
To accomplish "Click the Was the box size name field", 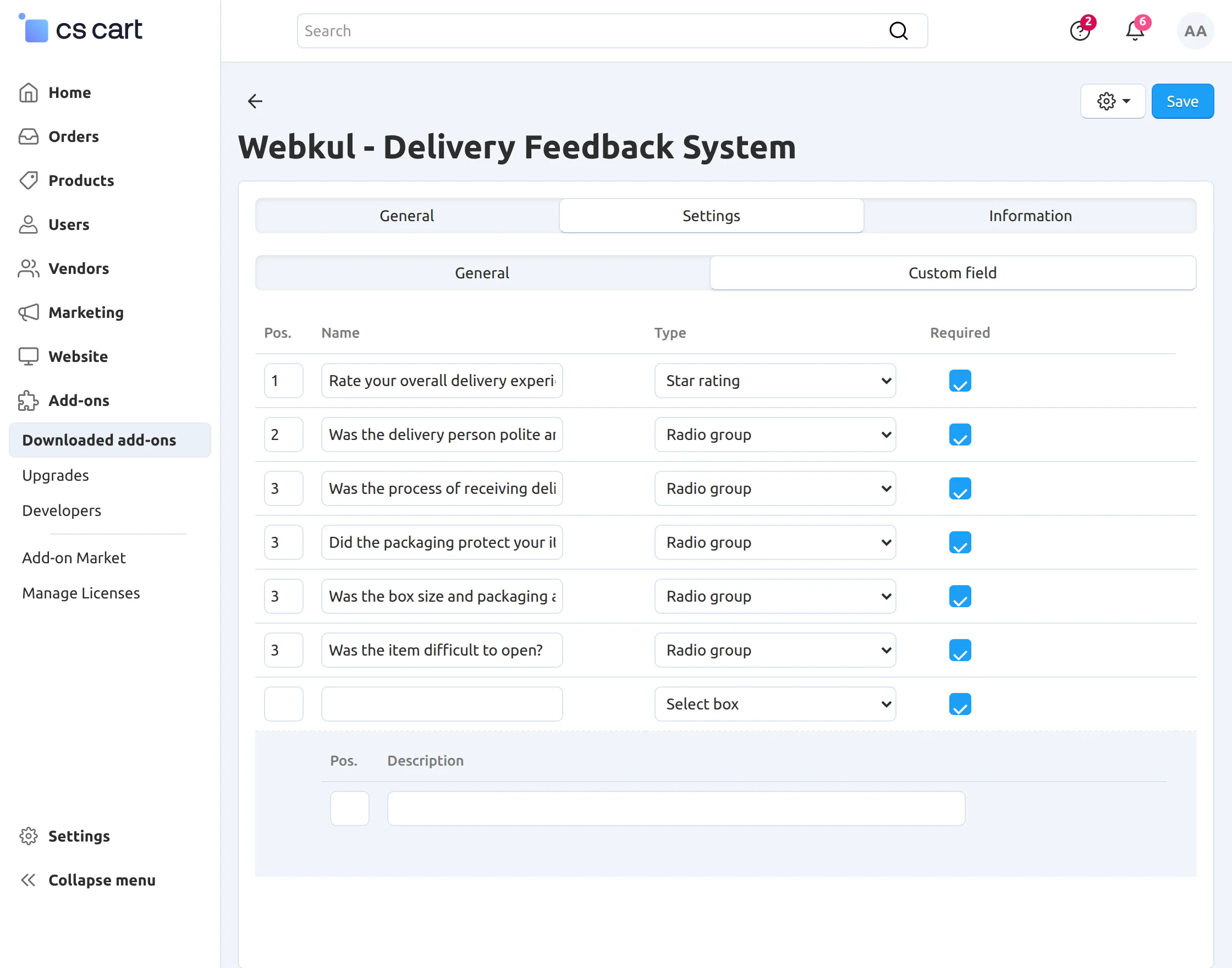I will tap(442, 596).
